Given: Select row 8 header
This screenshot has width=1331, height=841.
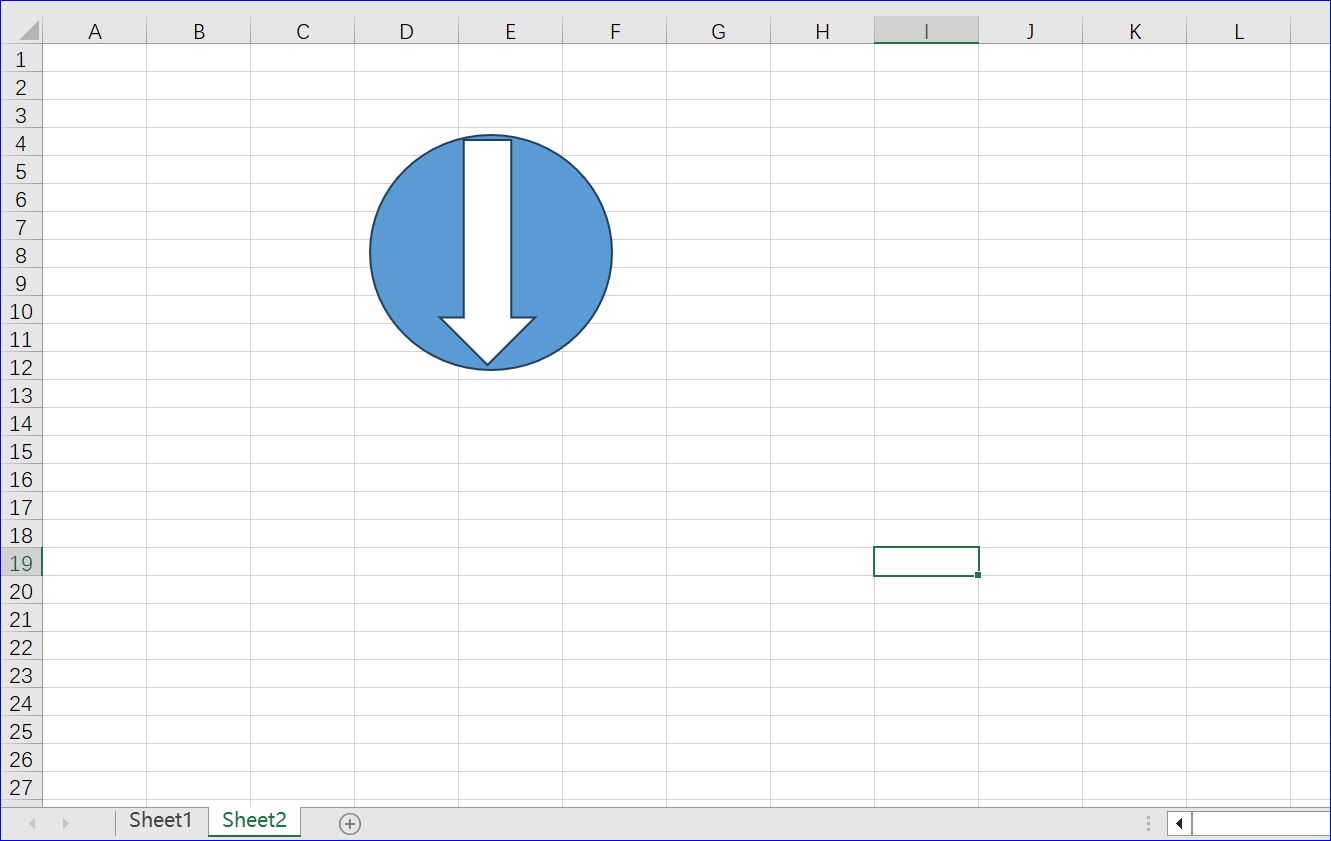Looking at the screenshot, I should click(21, 255).
